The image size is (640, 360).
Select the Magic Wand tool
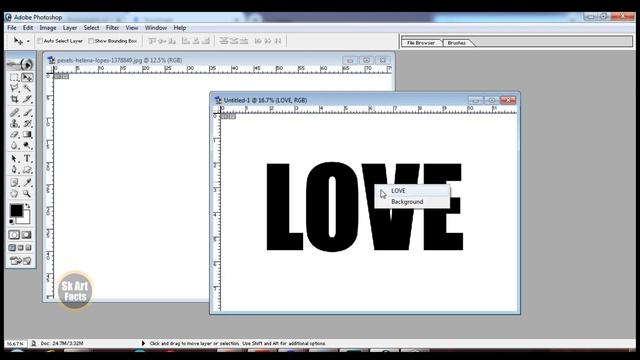point(27,88)
